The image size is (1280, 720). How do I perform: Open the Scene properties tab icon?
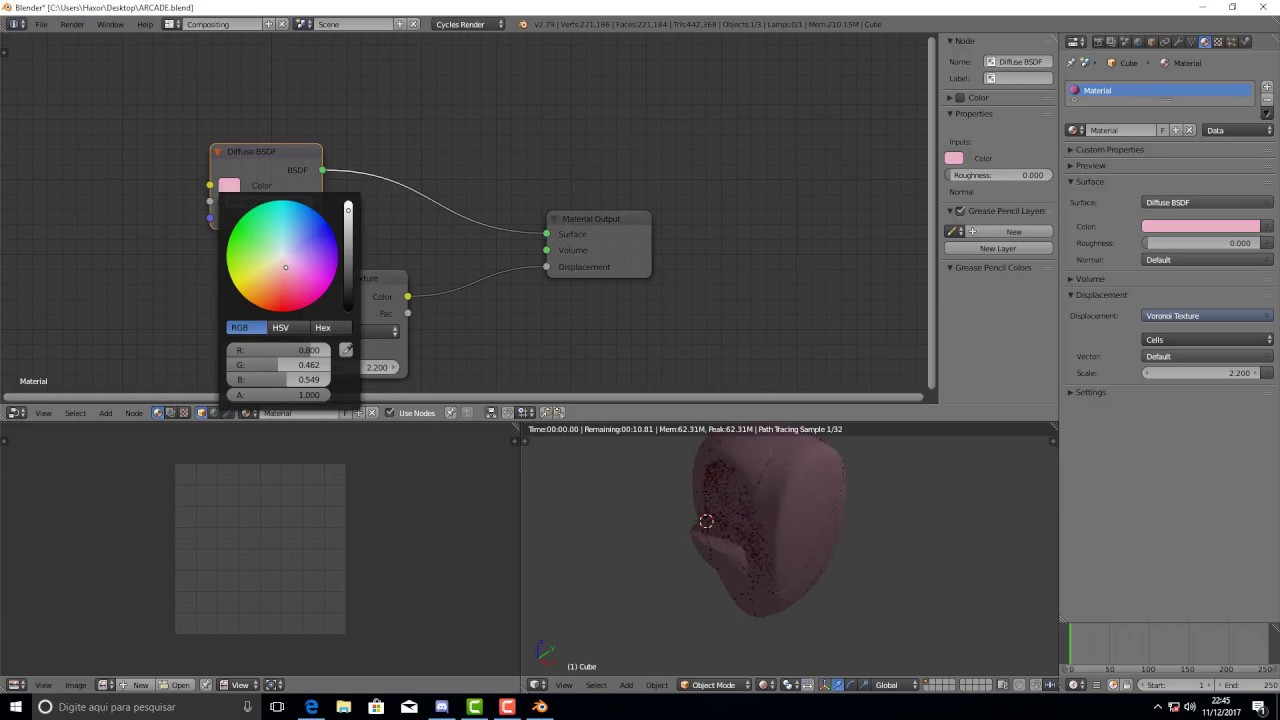[x=1124, y=42]
